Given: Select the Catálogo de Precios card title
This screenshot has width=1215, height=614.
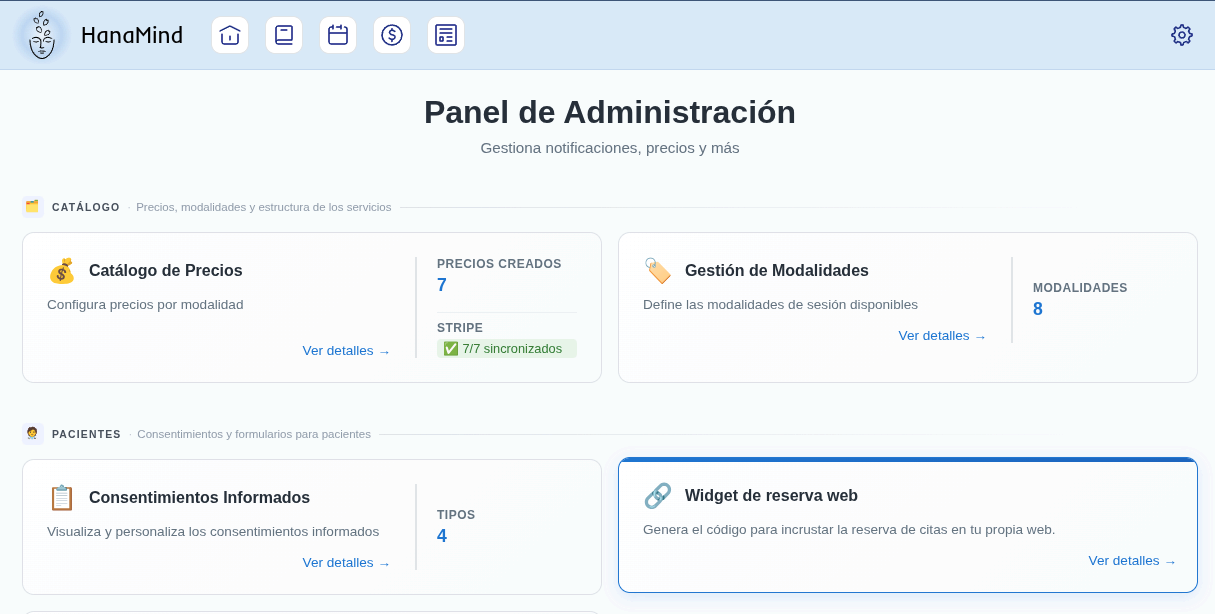Looking at the screenshot, I should [x=166, y=271].
